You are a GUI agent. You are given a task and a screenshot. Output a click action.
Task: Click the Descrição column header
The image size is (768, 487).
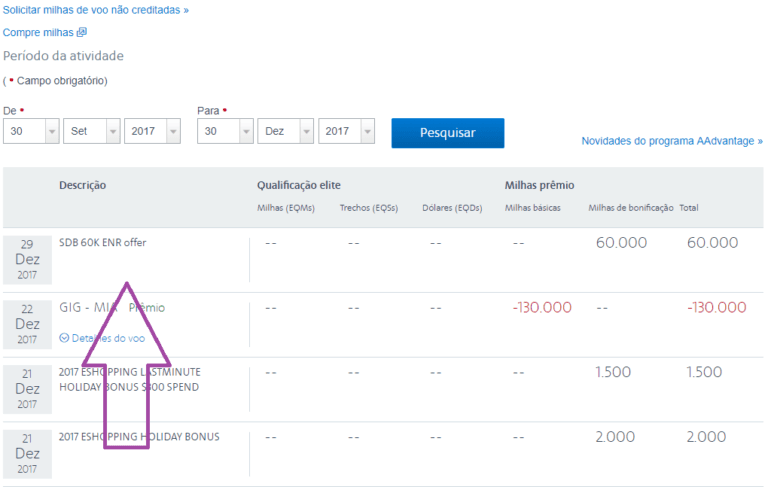(x=83, y=185)
